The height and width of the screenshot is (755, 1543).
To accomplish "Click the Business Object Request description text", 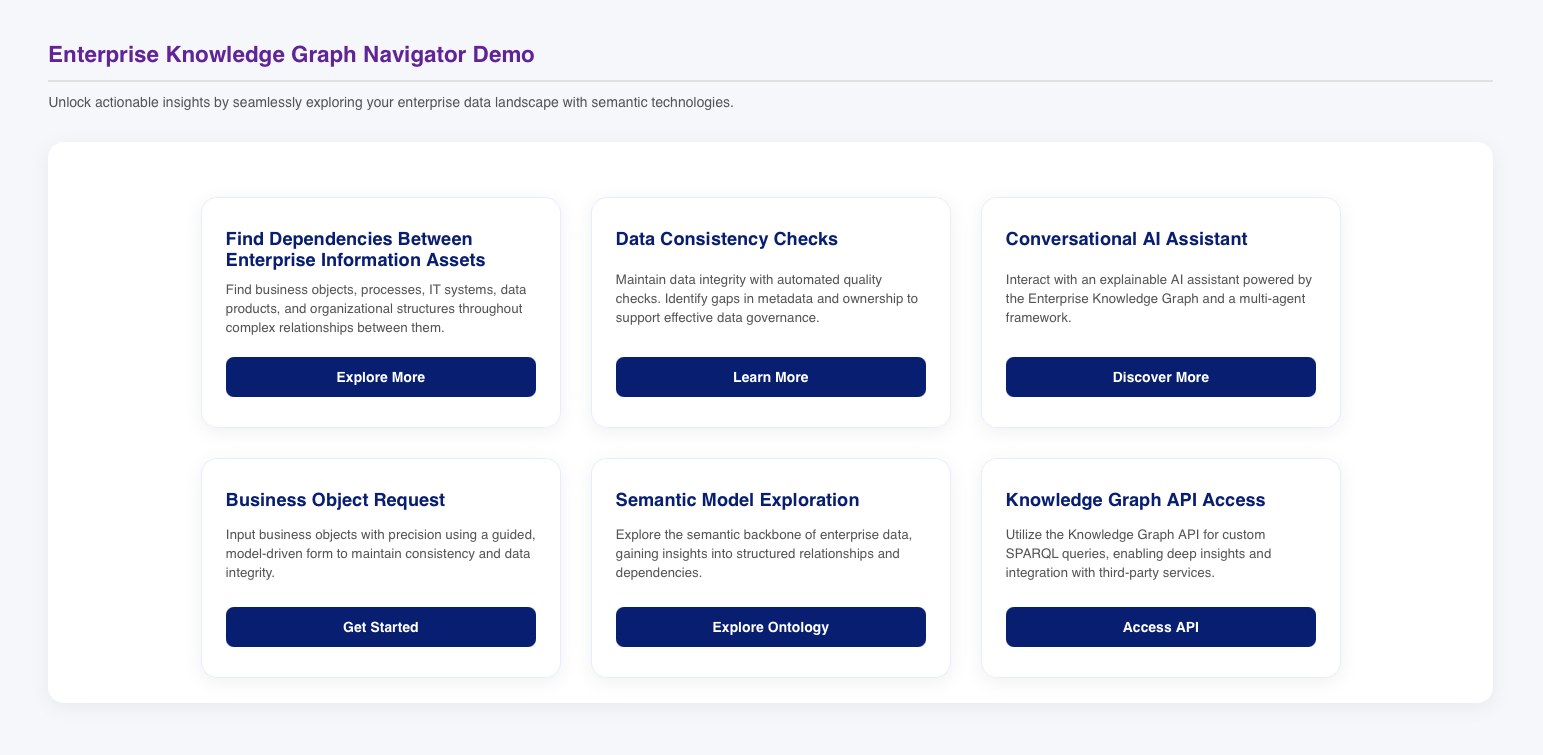I will click(x=380, y=553).
